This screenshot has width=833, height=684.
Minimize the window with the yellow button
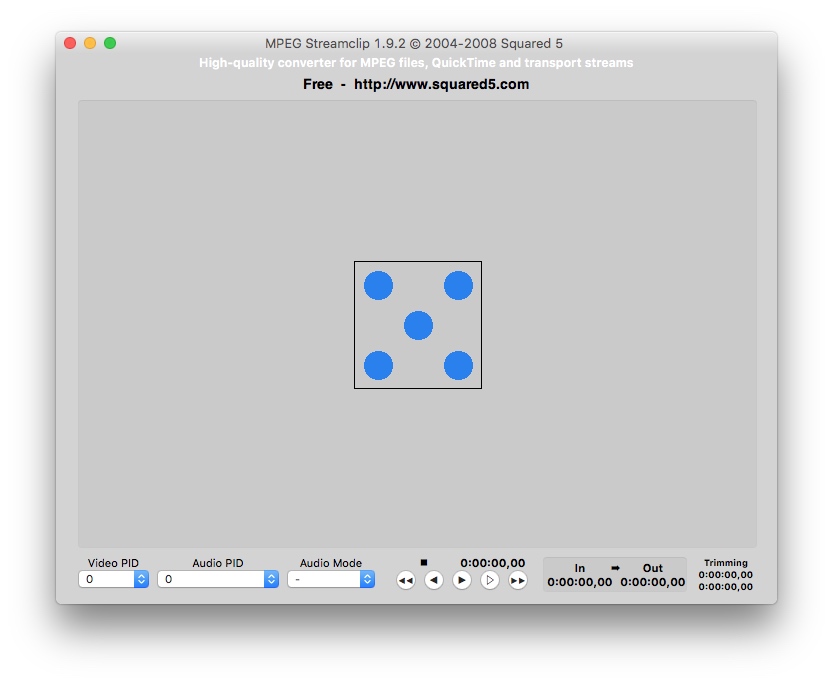pyautogui.click(x=90, y=43)
